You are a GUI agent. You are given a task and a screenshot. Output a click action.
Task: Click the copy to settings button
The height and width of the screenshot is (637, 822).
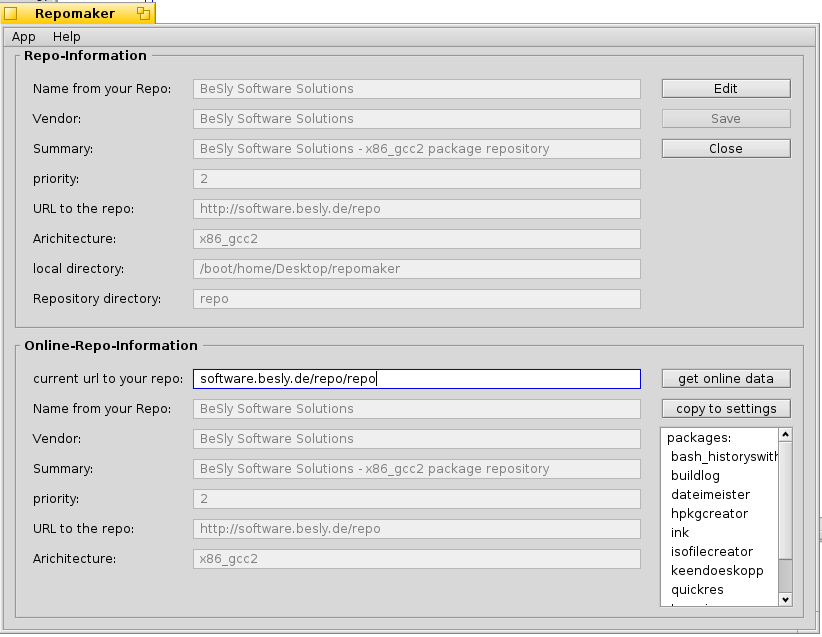point(725,409)
